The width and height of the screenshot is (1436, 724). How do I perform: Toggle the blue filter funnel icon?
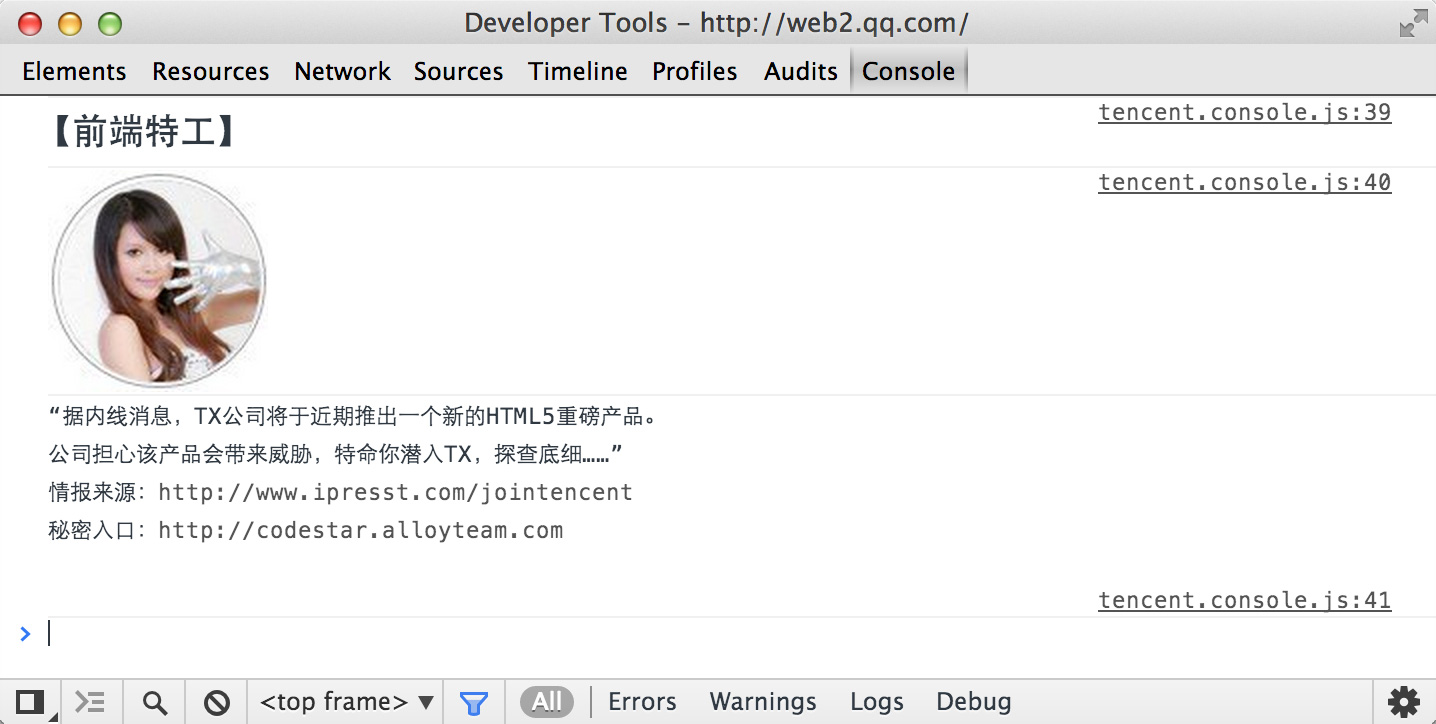pos(474,702)
